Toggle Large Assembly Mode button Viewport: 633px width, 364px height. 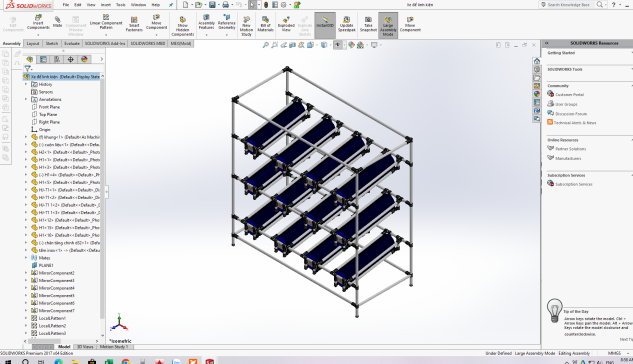tap(388, 25)
